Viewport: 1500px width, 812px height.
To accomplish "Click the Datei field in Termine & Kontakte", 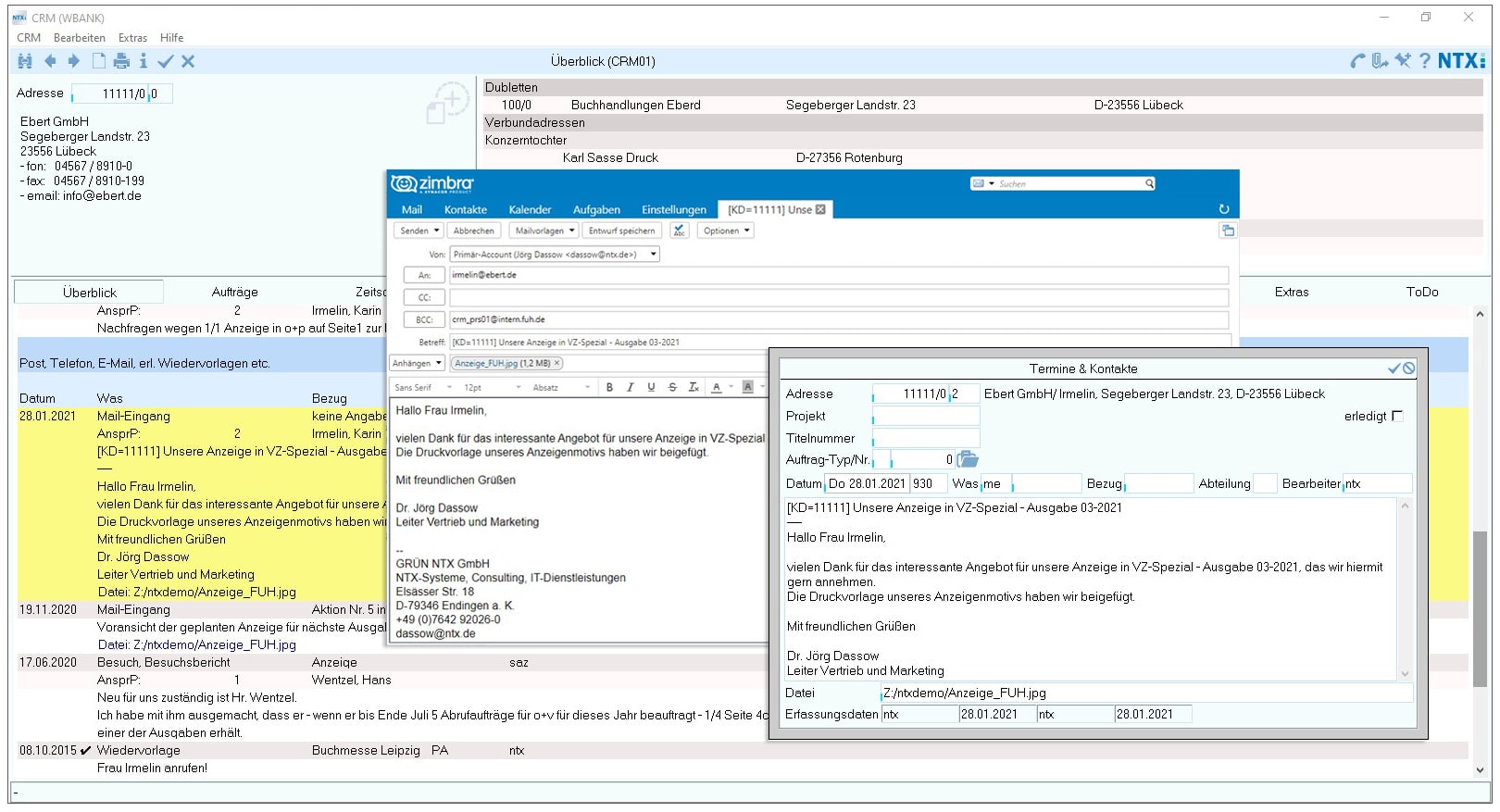I will pos(1146,693).
